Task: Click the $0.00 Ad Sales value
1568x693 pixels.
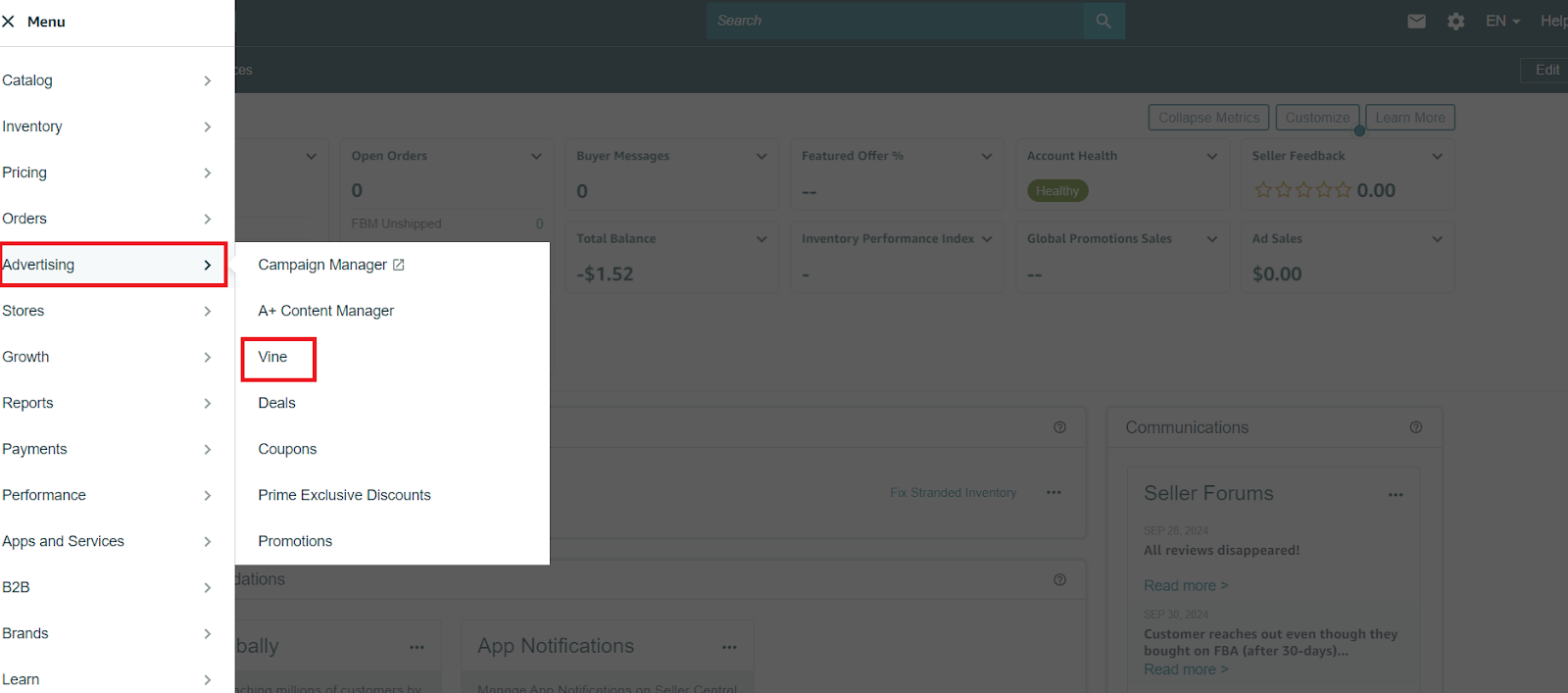Action: (x=1277, y=274)
